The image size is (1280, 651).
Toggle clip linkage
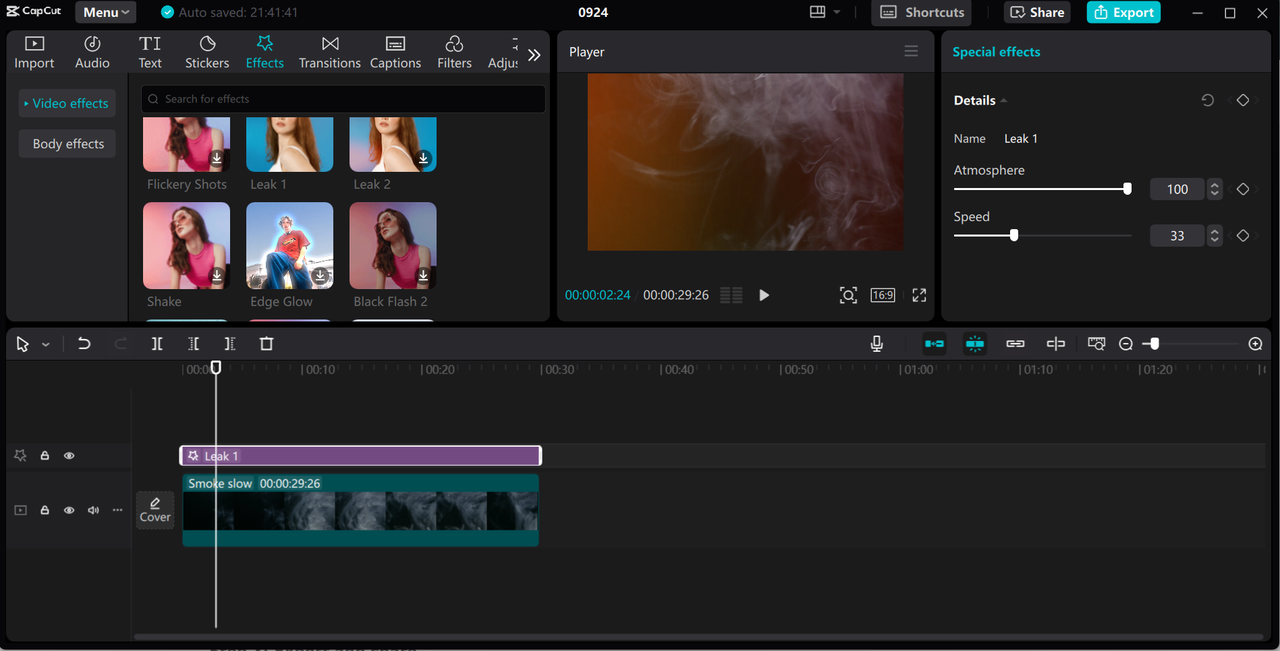(1015, 344)
